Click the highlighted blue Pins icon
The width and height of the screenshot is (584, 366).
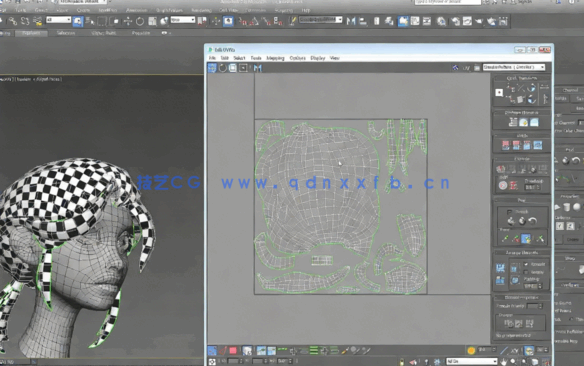(526, 239)
